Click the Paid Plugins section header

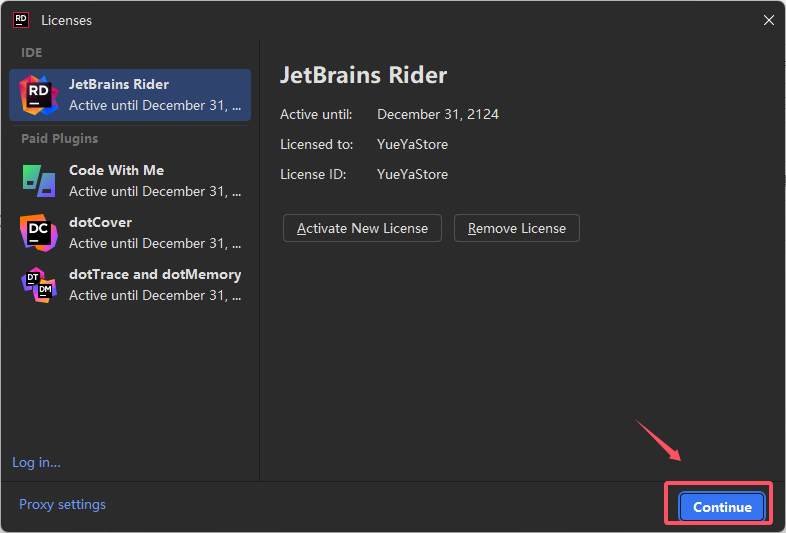point(60,139)
